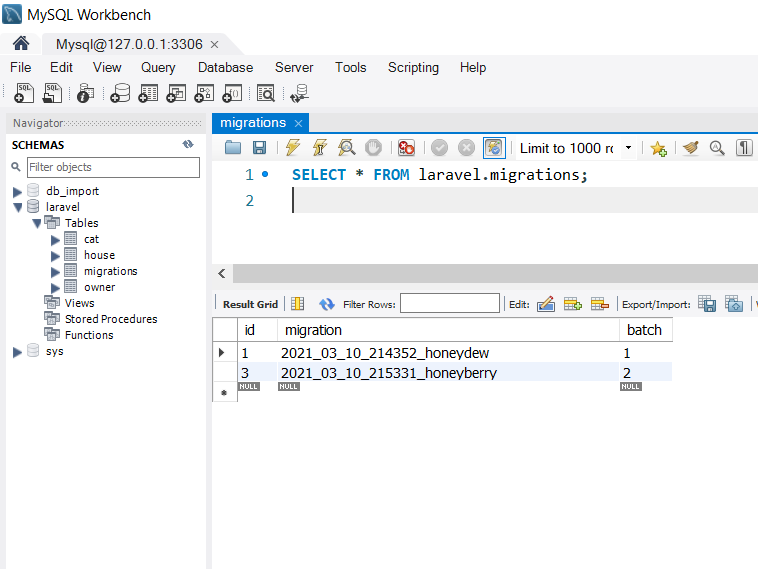
Task: Sort by the batch column header
Action: coord(645,330)
